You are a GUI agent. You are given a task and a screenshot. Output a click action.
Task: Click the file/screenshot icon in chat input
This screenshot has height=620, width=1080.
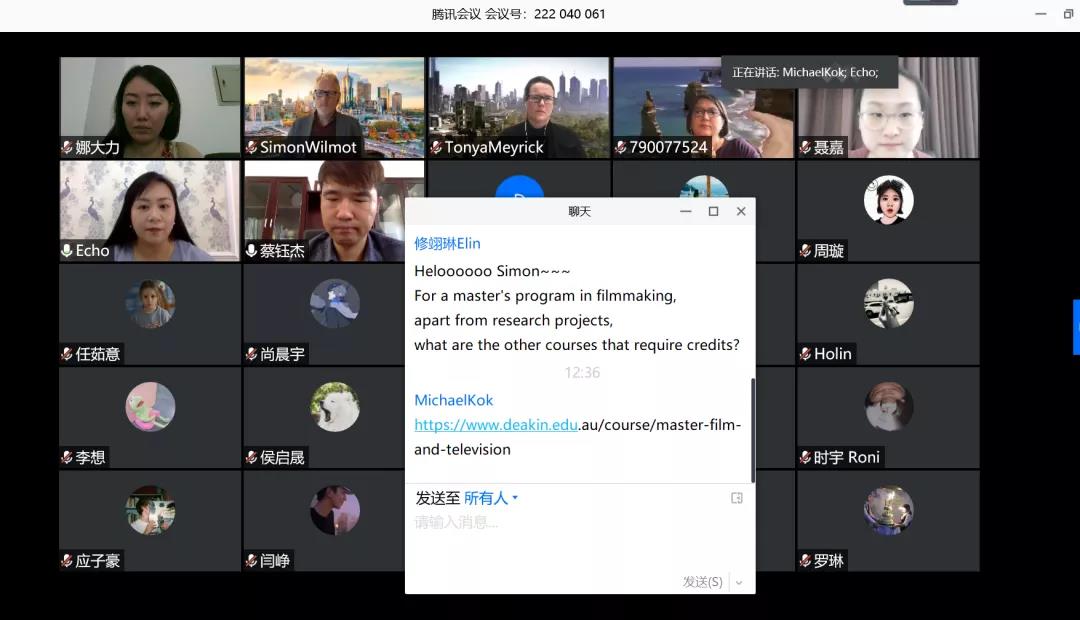tap(737, 498)
